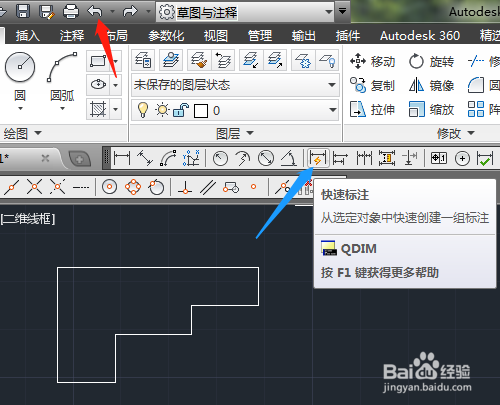
Task: Click the Save As icon with pencil
Action: (46, 11)
